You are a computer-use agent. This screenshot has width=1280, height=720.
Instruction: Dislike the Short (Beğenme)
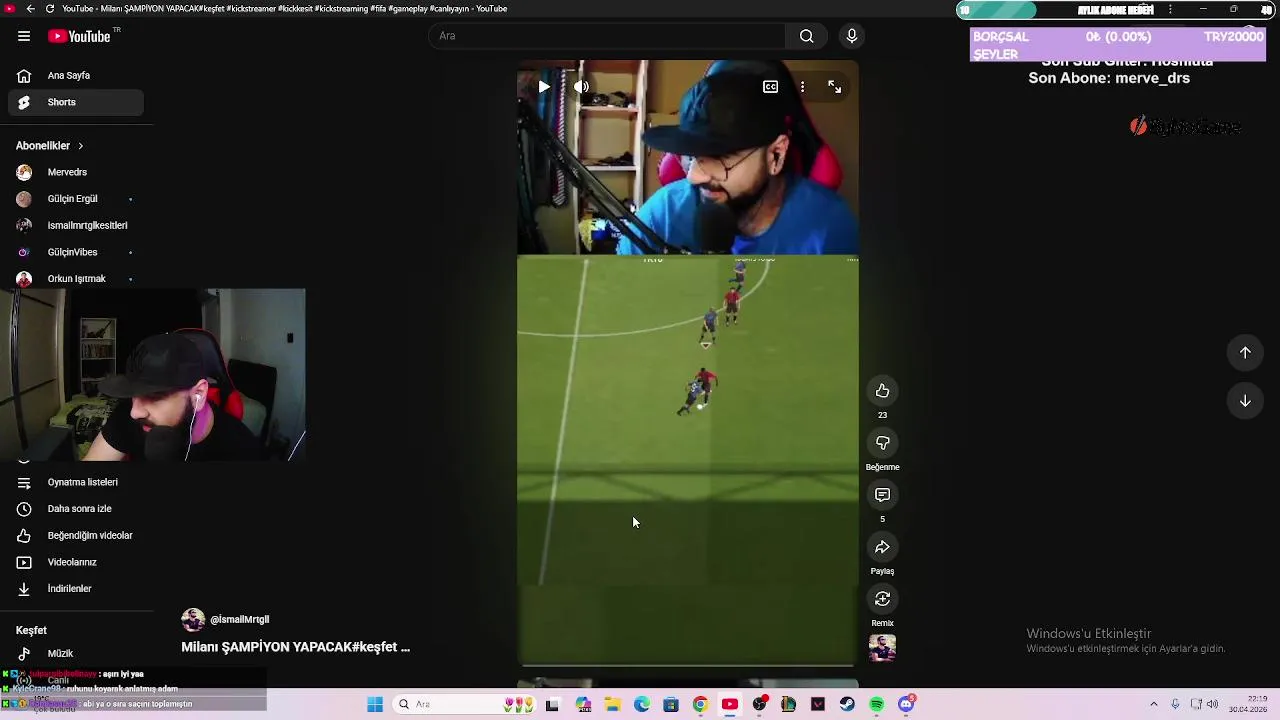coord(882,443)
